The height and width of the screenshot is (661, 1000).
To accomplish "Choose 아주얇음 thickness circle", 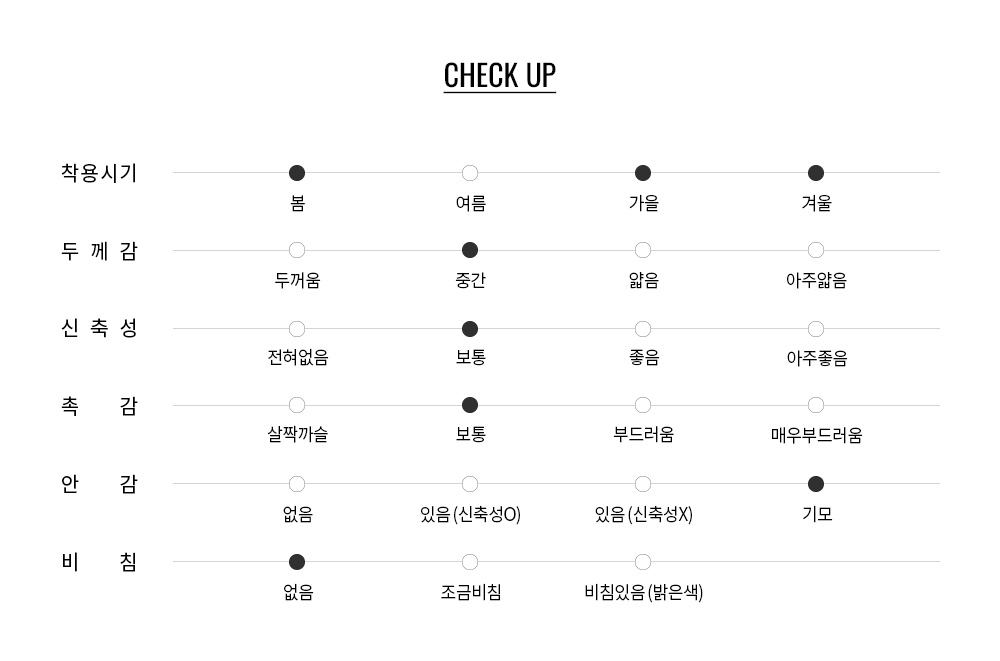I will pos(816,250).
